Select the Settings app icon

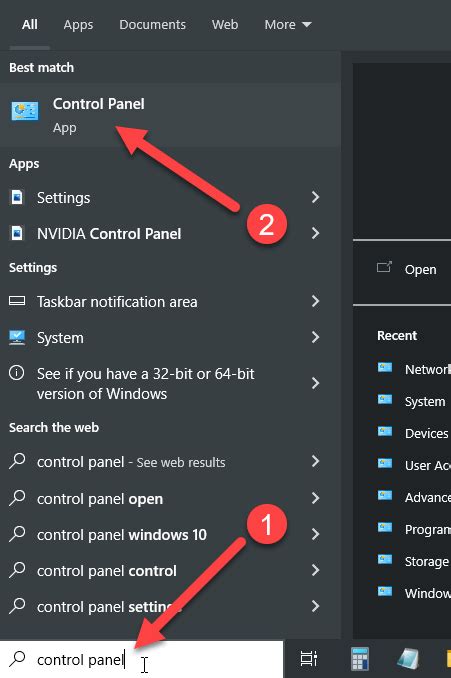[x=17, y=197]
